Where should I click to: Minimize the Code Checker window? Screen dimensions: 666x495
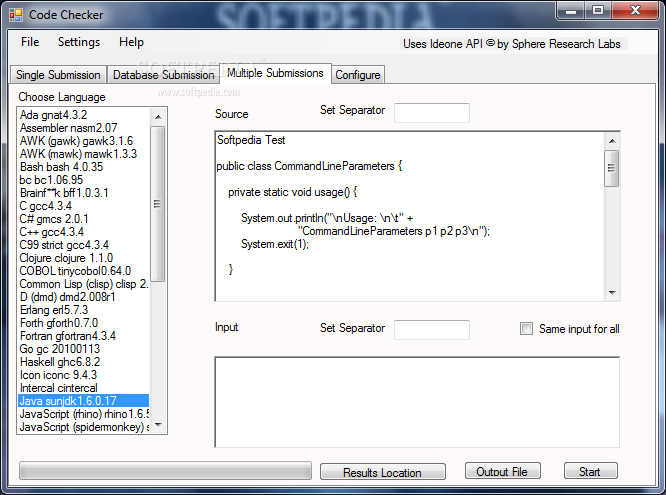pos(571,10)
